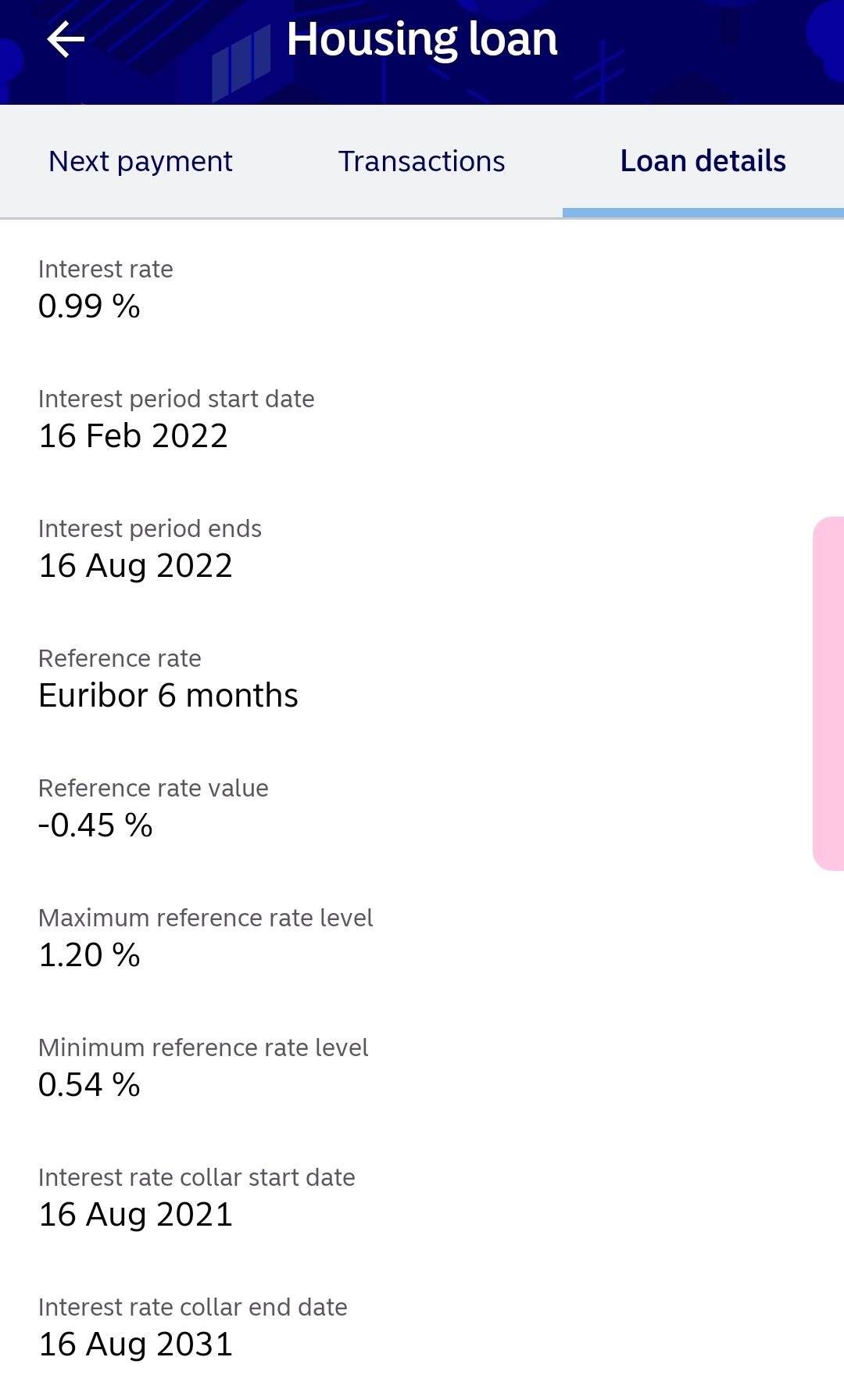Image resolution: width=844 pixels, height=1400 pixels.
Task: Tap the -0.45 % reference rate value
Action: 95,825
